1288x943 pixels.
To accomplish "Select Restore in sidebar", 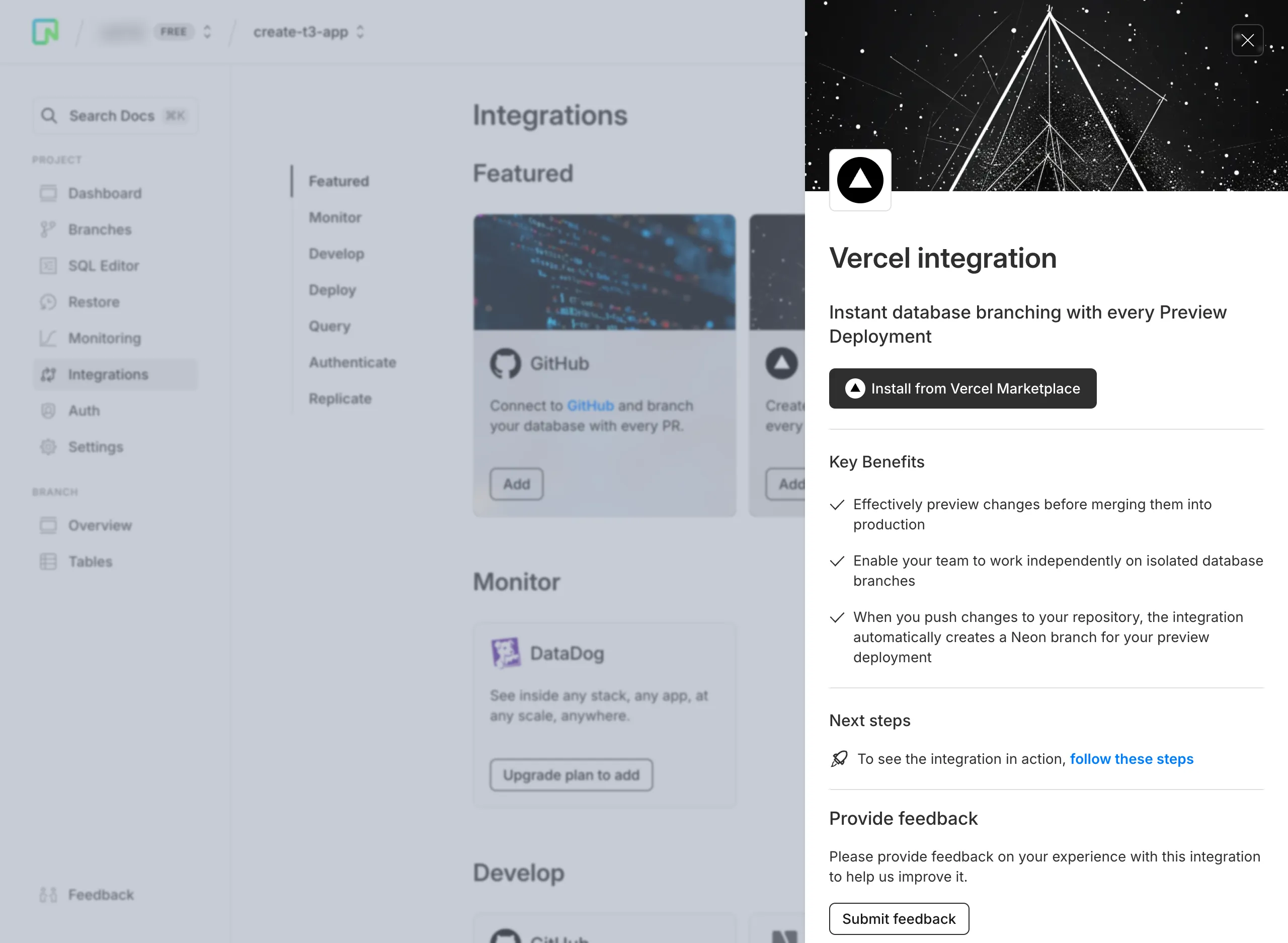I will [115, 302].
